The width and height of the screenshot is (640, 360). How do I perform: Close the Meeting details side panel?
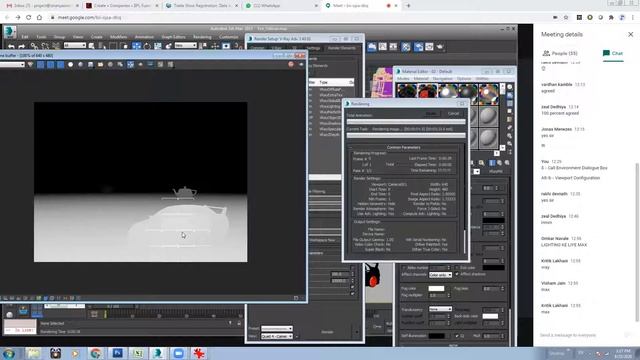pyautogui.click(x=631, y=34)
